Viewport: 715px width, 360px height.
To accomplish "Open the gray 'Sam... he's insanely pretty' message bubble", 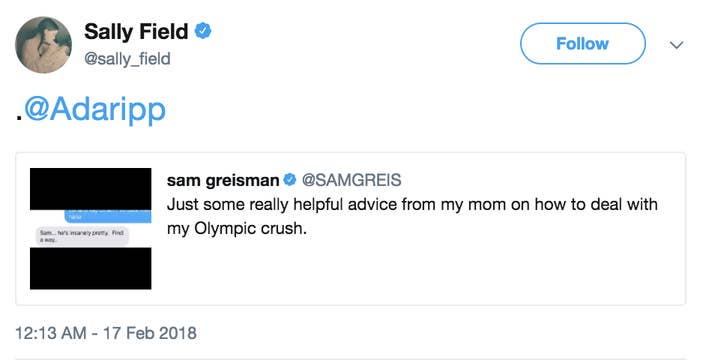I will pyautogui.click(x=83, y=235).
